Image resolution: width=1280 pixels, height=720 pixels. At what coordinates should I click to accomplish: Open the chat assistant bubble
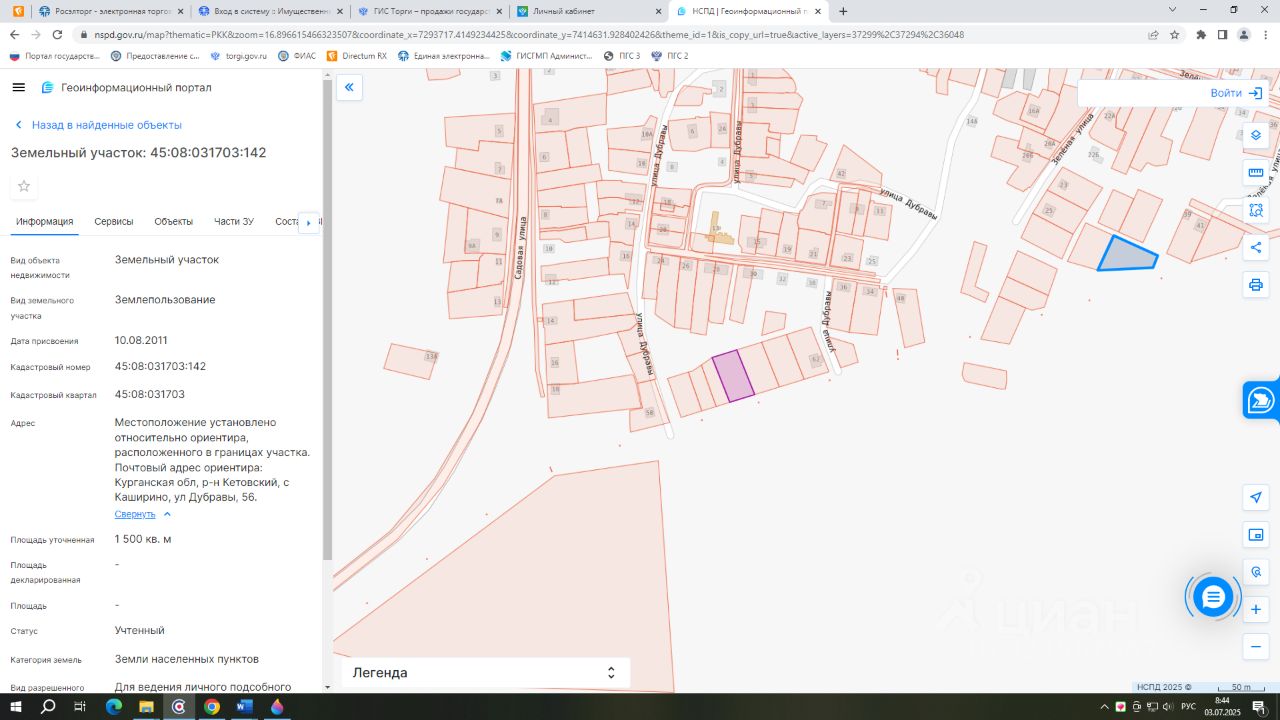coord(1213,597)
